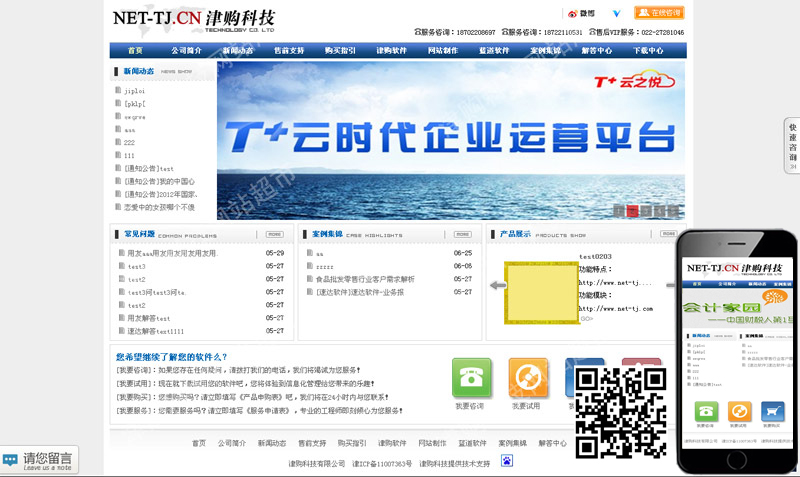800x477 pixels.
Task: Select 新闻动态 in the top navigation bar
Action: (238, 51)
